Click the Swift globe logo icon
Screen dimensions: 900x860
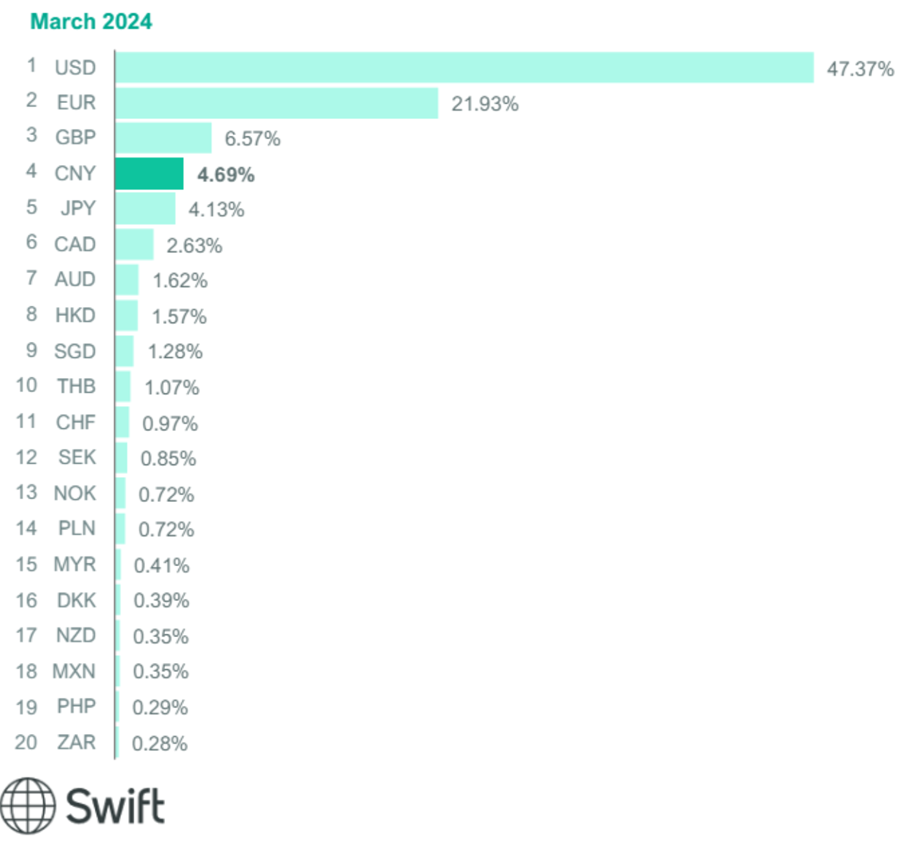(29, 806)
